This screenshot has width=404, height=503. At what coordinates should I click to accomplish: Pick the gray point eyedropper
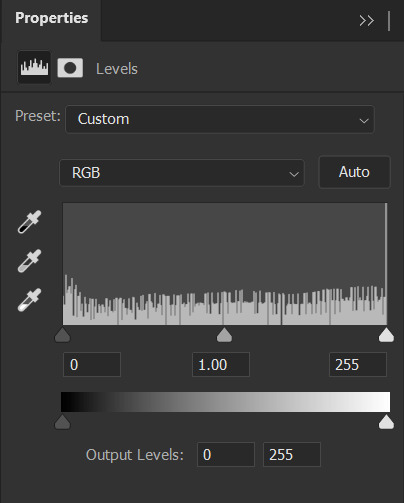(x=29, y=261)
